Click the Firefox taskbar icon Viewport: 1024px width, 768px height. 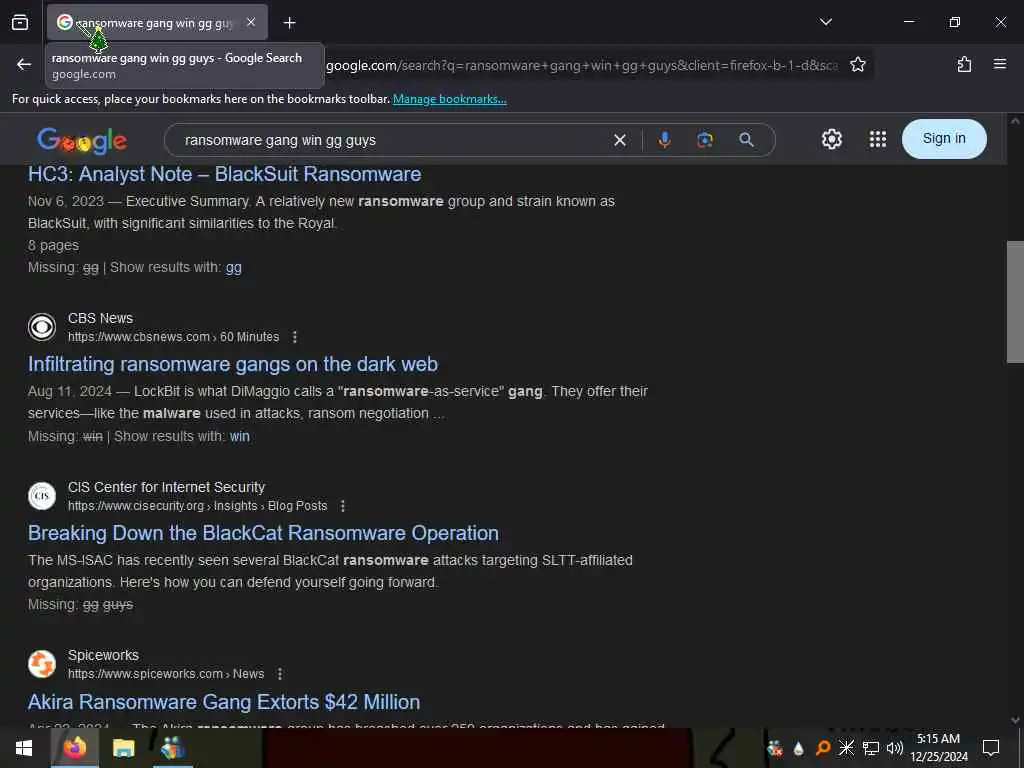(x=74, y=748)
